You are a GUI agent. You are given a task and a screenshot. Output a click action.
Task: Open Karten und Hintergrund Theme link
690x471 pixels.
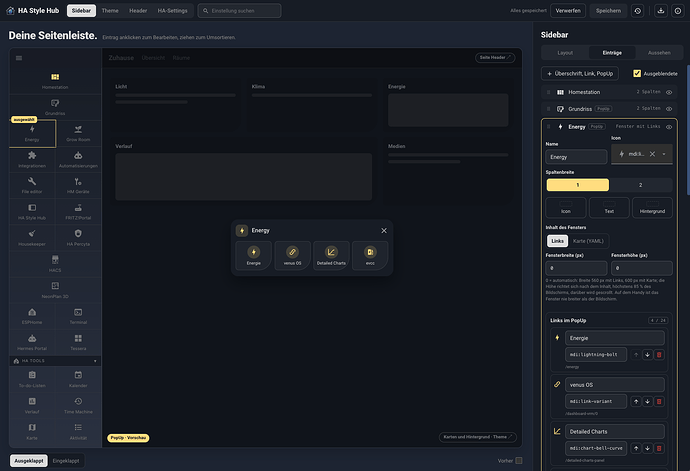pos(477,437)
